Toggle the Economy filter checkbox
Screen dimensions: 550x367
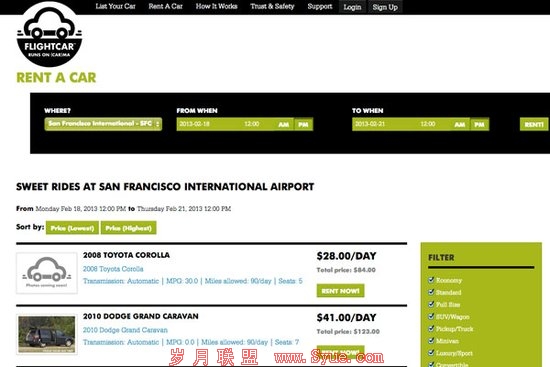pos(431,280)
